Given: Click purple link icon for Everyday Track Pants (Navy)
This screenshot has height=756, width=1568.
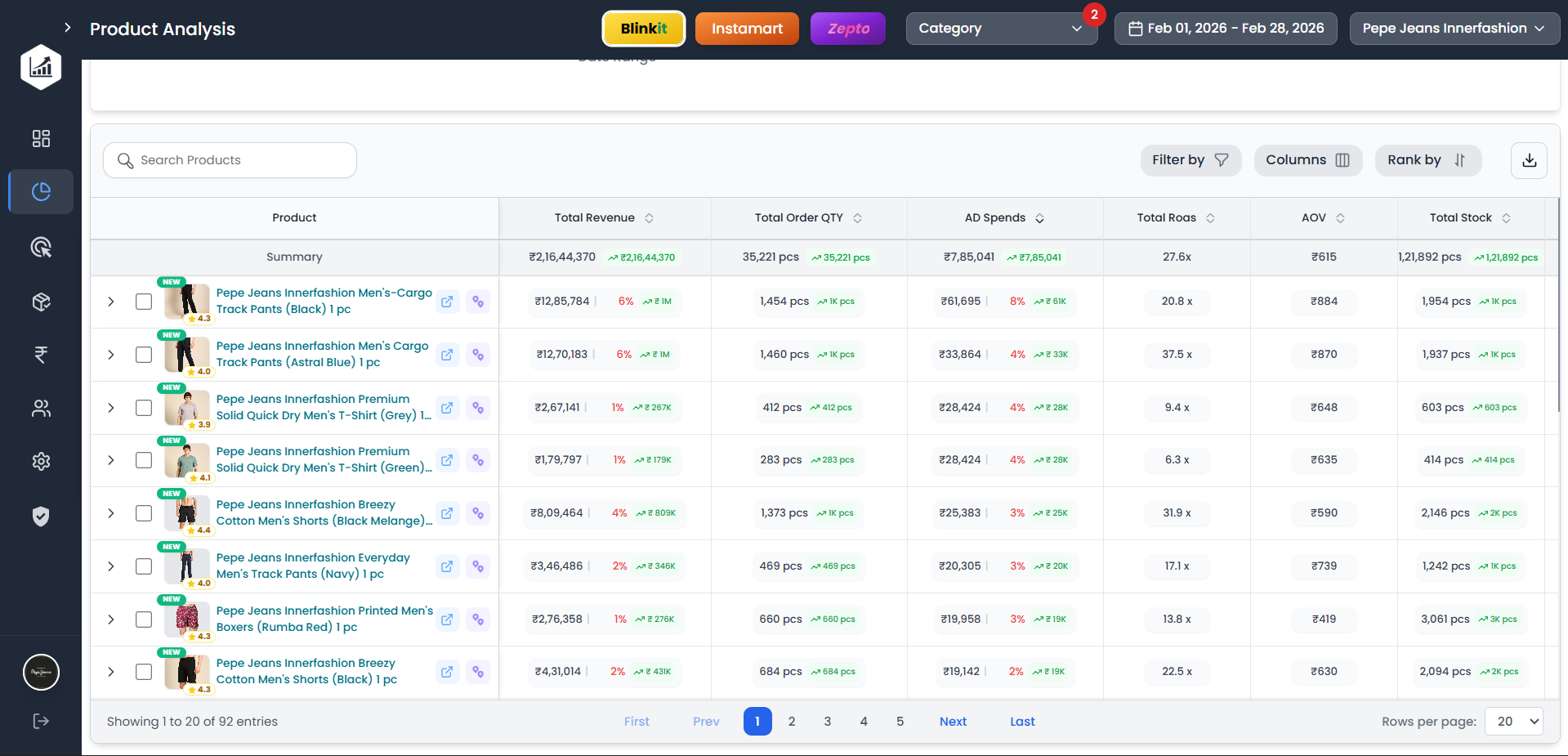Looking at the screenshot, I should point(478,566).
